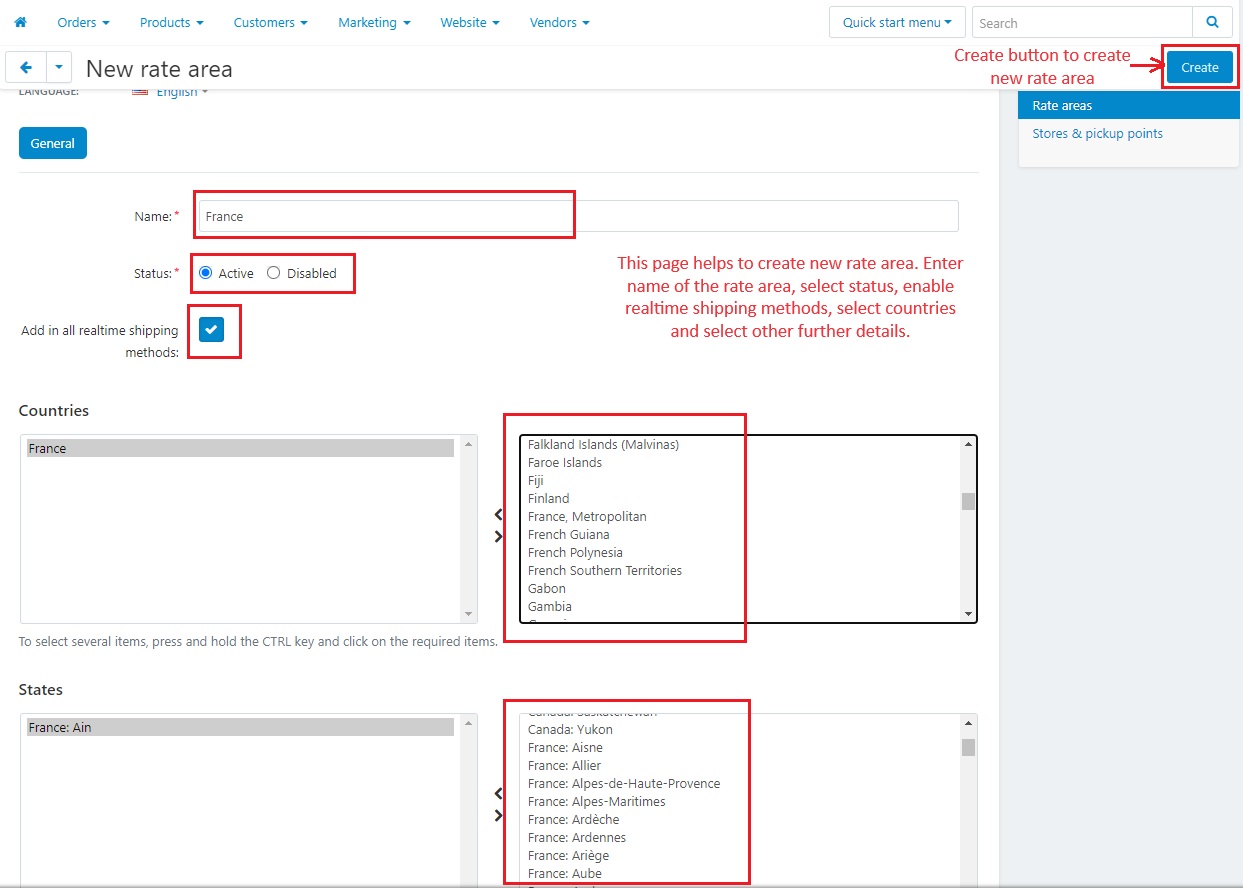Click the top Search field
The height and width of the screenshot is (888, 1243).
click(x=1083, y=22)
